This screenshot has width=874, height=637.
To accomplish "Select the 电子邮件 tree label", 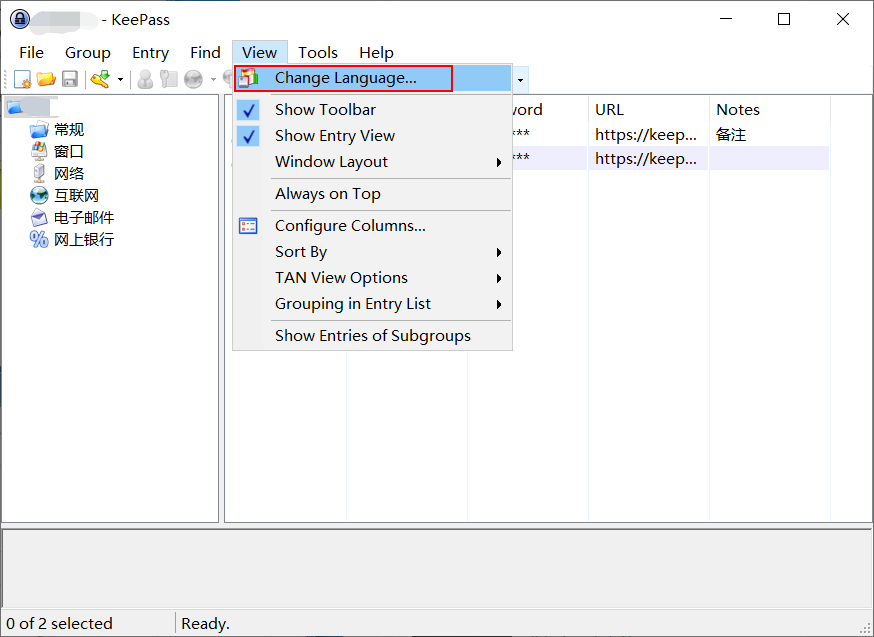I will (84, 217).
